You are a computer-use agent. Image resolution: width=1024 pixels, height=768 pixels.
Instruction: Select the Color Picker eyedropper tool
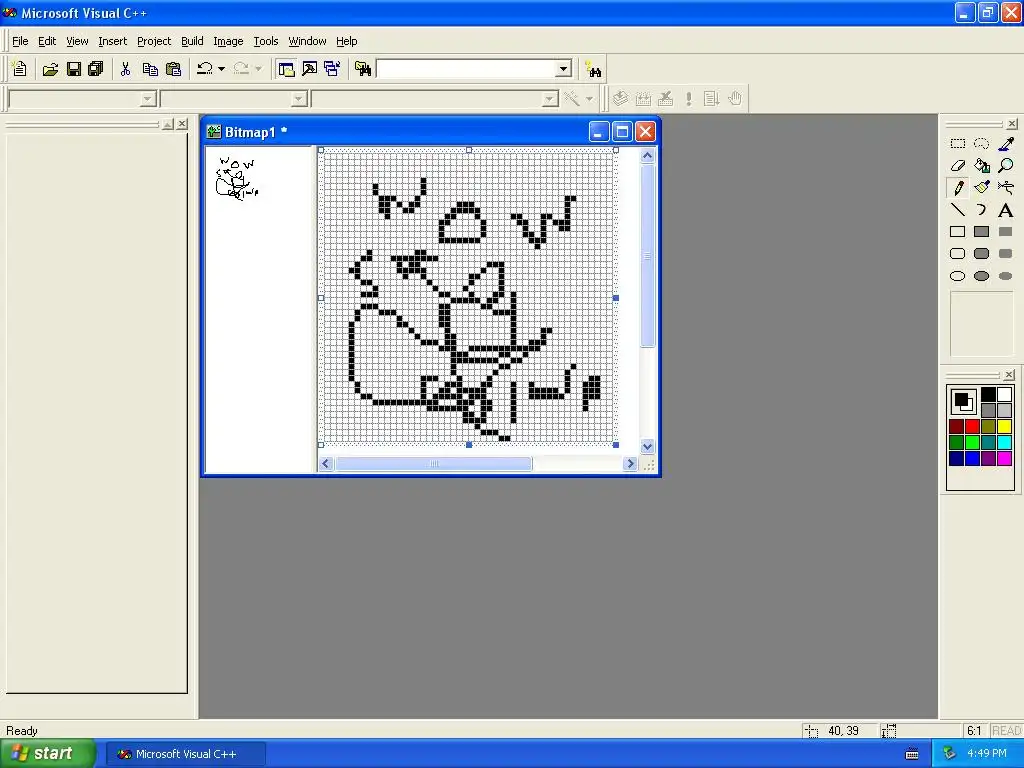[x=1006, y=144]
